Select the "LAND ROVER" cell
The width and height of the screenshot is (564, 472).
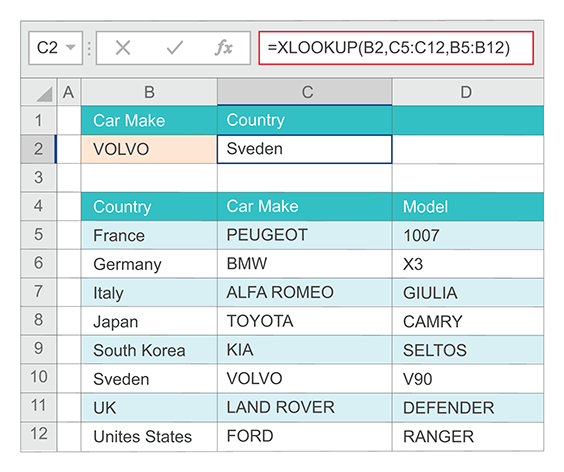(x=305, y=407)
